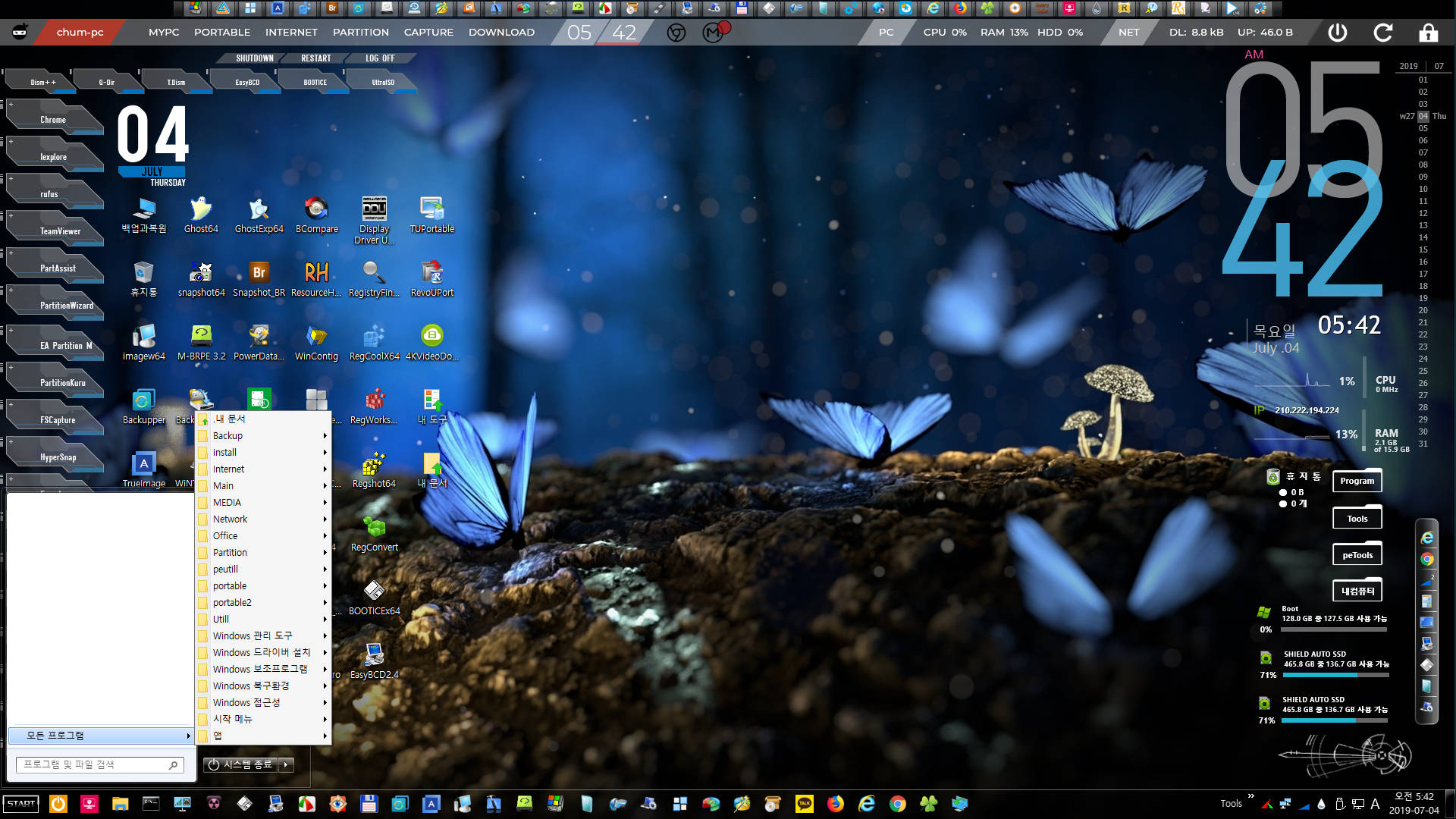The height and width of the screenshot is (819, 1456).
Task: Expand the Backup folder submenu
Action: point(263,435)
